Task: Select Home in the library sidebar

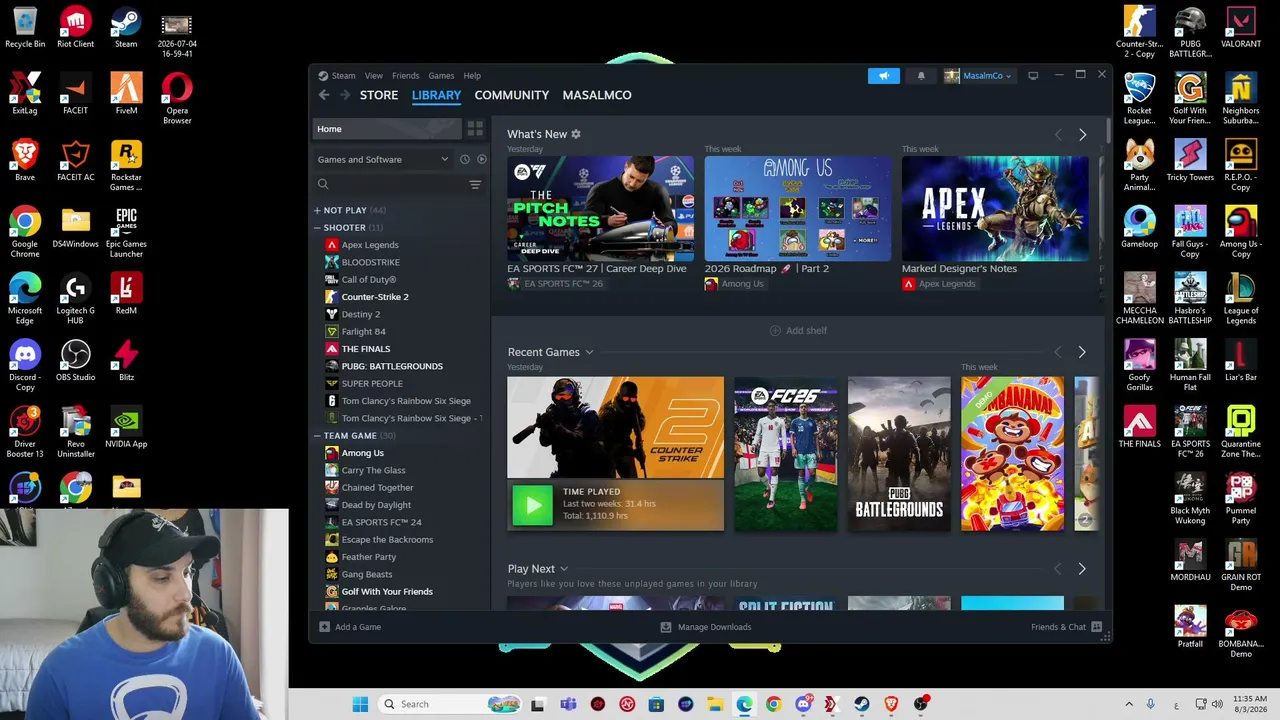Action: tap(388, 129)
